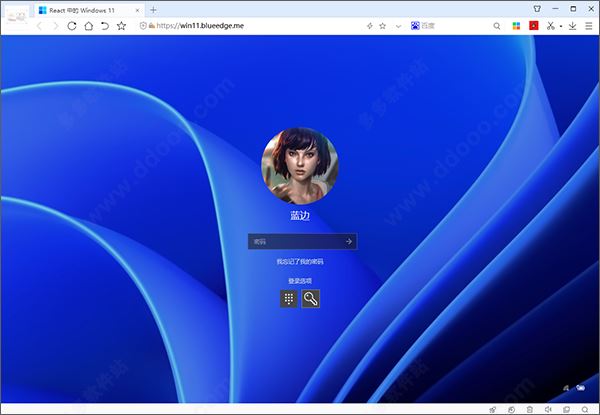Open the colorful four-square apps icon

516,26
